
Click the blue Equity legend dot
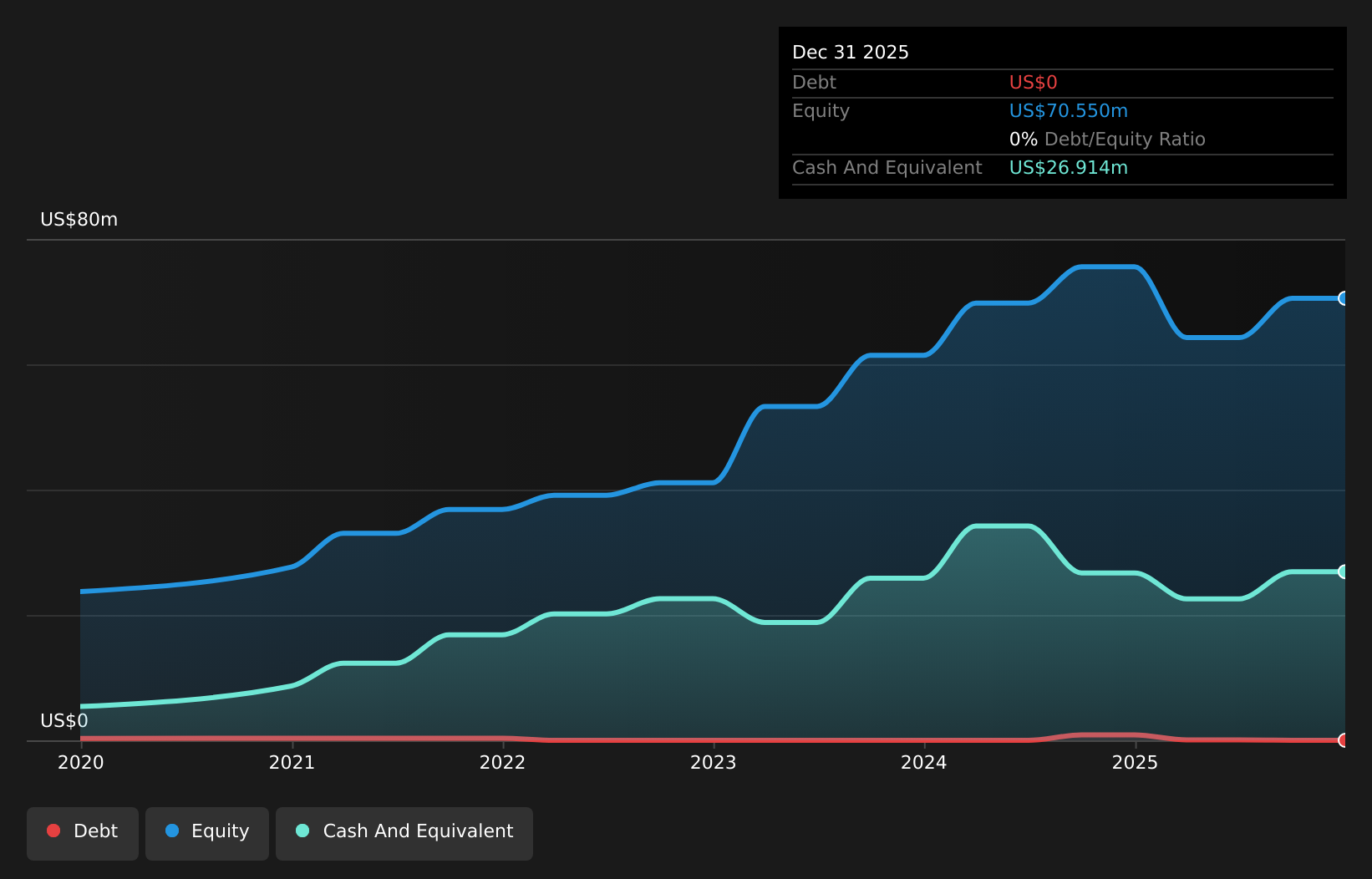pyautogui.click(x=172, y=831)
